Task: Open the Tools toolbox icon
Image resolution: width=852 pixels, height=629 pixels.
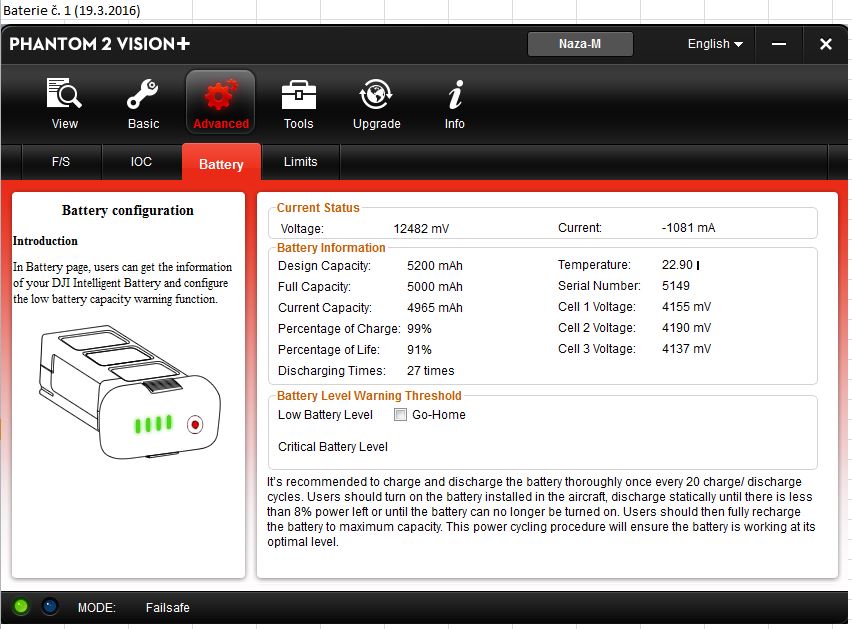Action: (x=298, y=104)
